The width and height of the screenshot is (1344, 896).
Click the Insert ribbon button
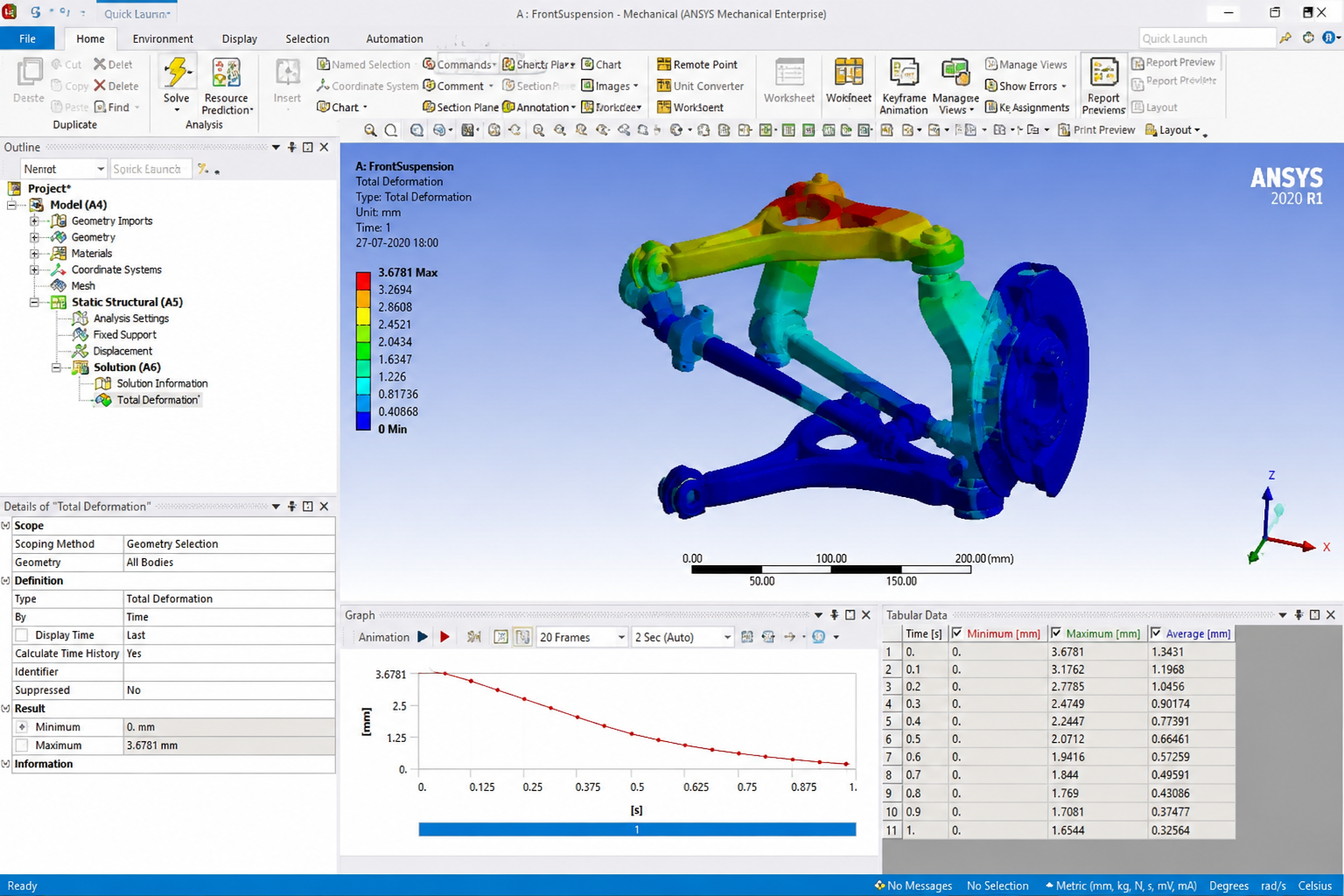pos(287,82)
